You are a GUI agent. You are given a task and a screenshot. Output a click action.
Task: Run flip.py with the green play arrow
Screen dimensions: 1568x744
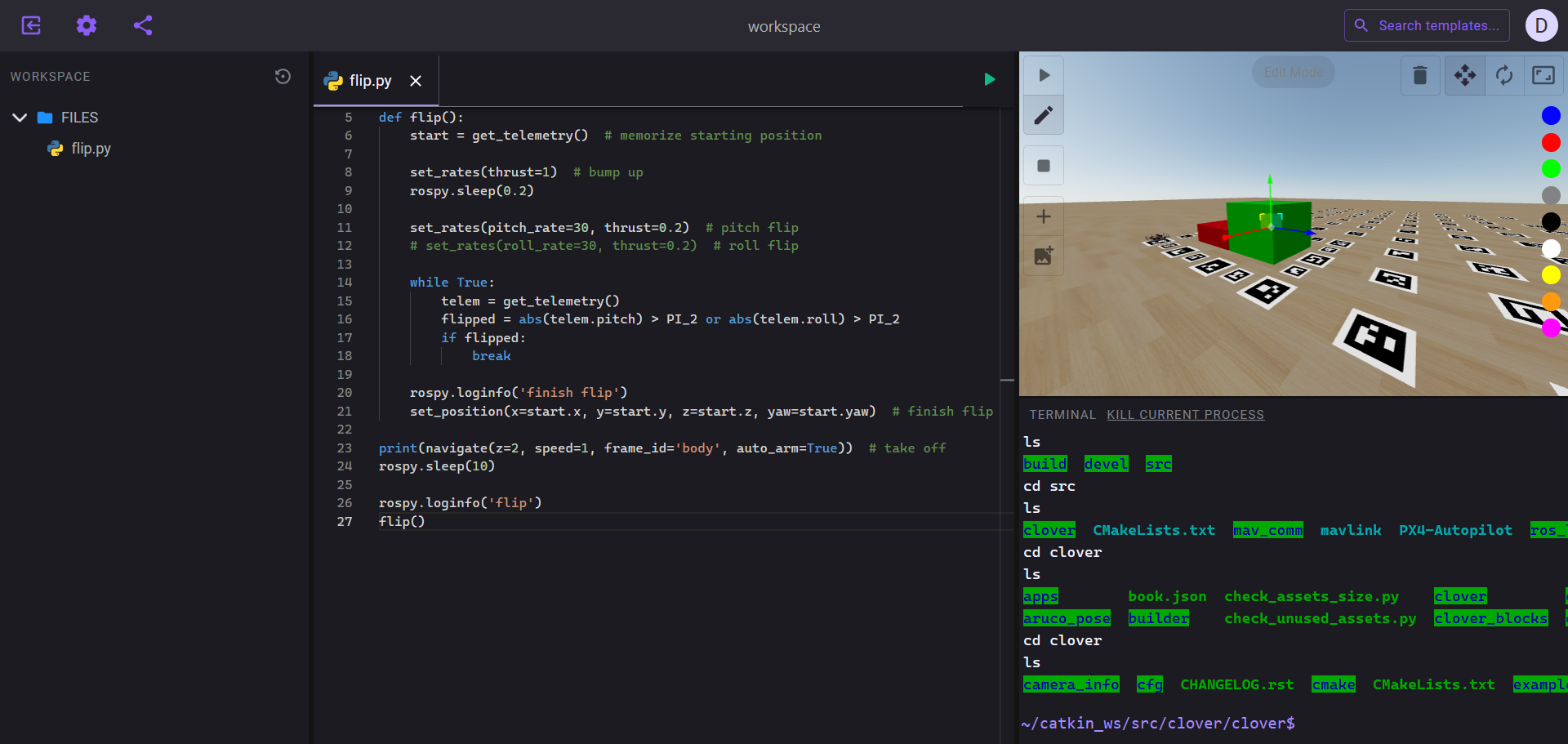(x=990, y=79)
